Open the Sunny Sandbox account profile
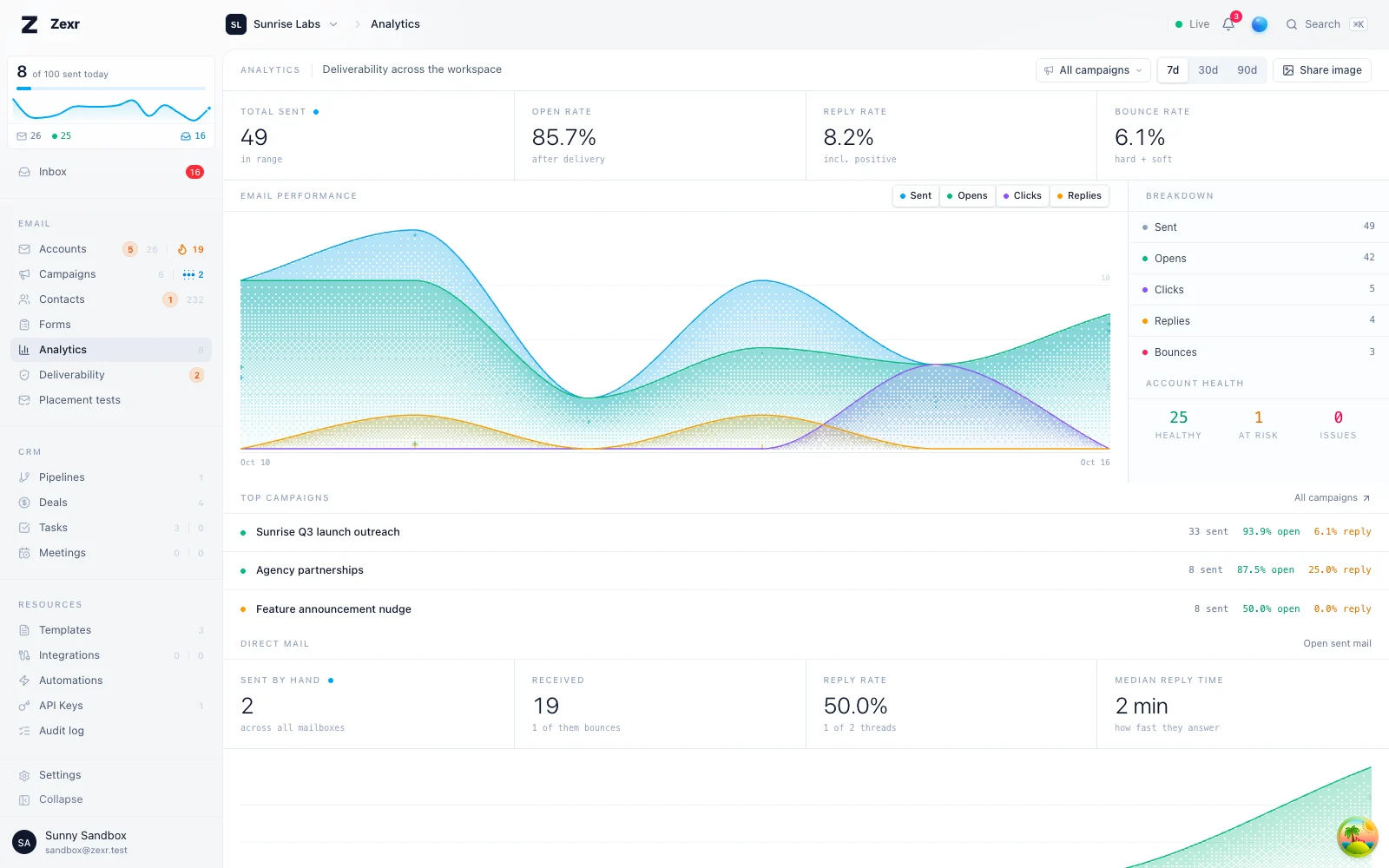 [x=111, y=842]
